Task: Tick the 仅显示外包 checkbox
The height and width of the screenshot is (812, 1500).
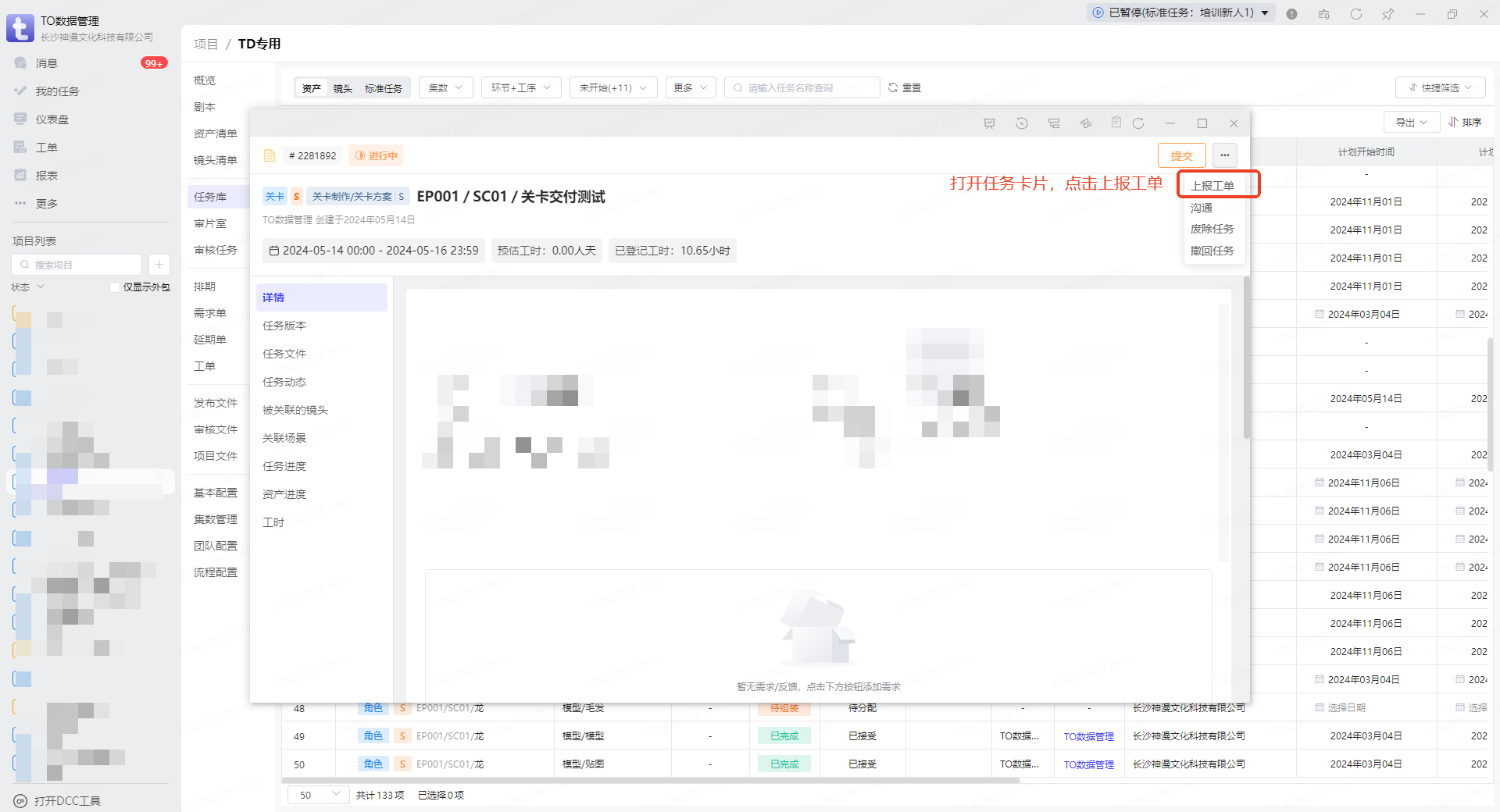Action: tap(115, 287)
